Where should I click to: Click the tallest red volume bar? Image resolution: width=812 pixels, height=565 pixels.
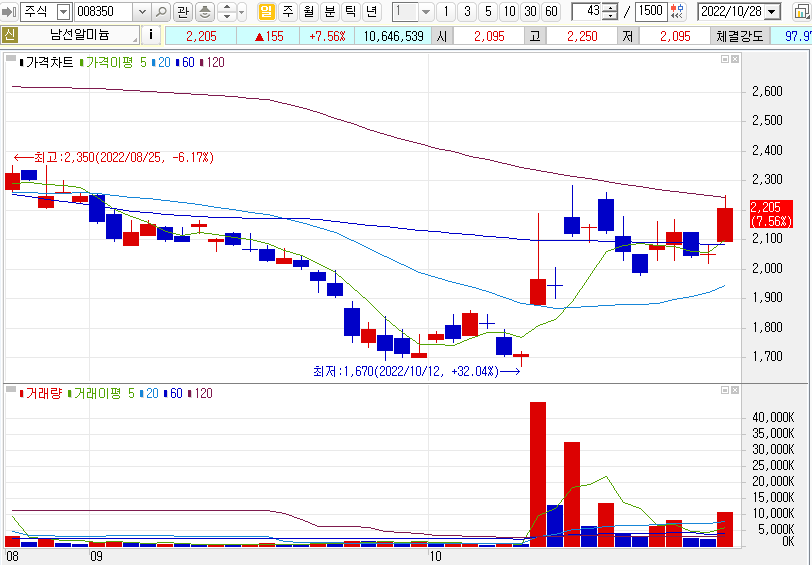538,474
